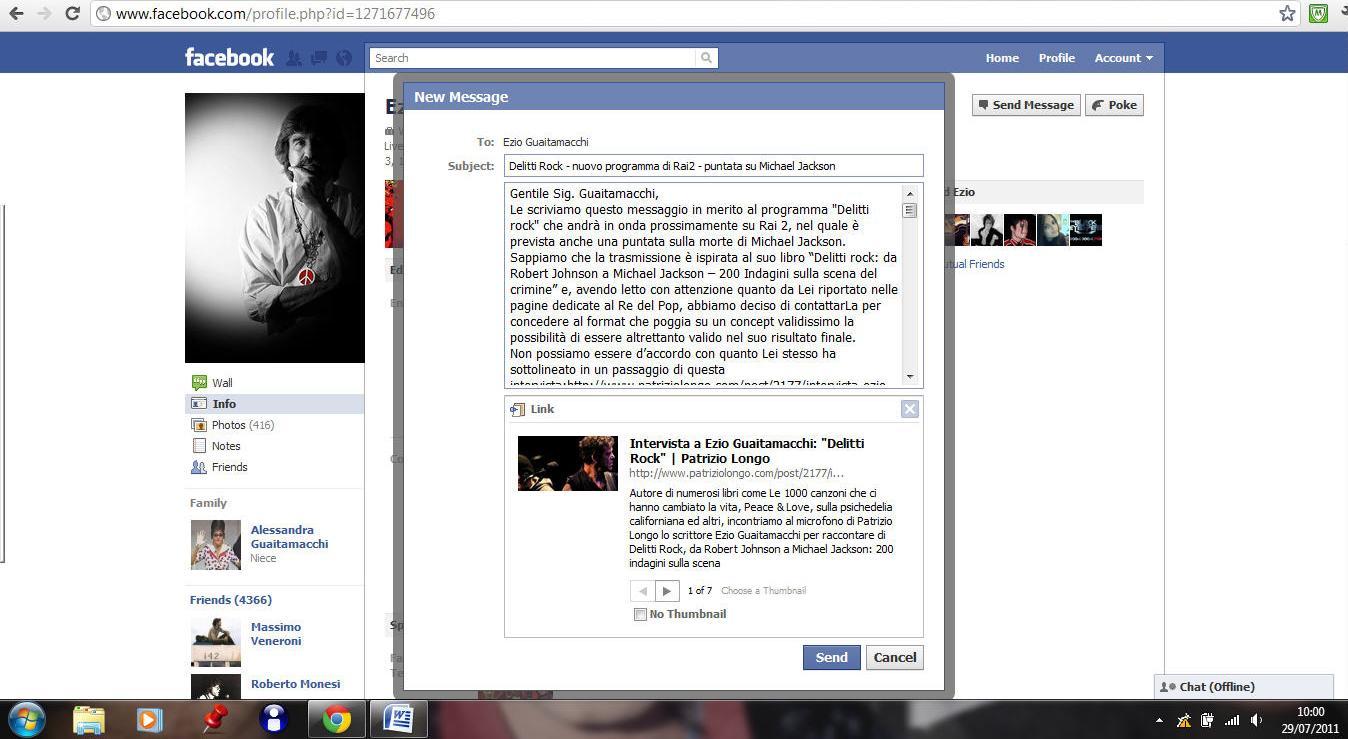The width and height of the screenshot is (1348, 739).
Task: Open the Windows Start menu
Action: tap(27, 719)
